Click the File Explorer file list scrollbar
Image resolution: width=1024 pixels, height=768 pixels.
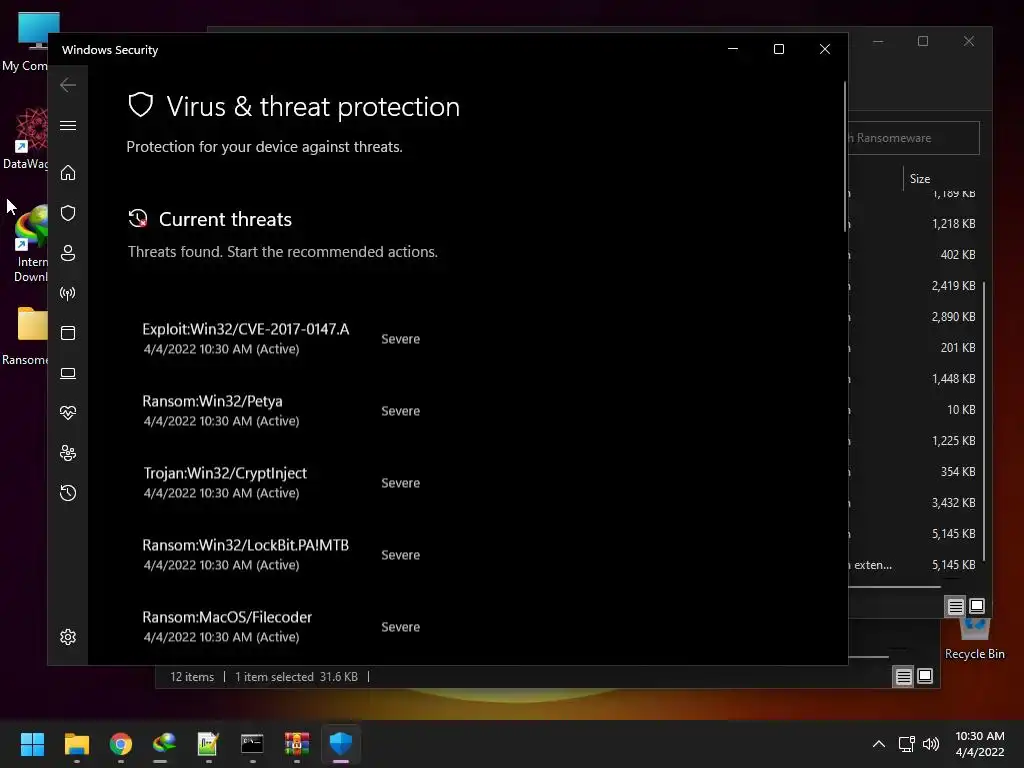[x=984, y=421]
